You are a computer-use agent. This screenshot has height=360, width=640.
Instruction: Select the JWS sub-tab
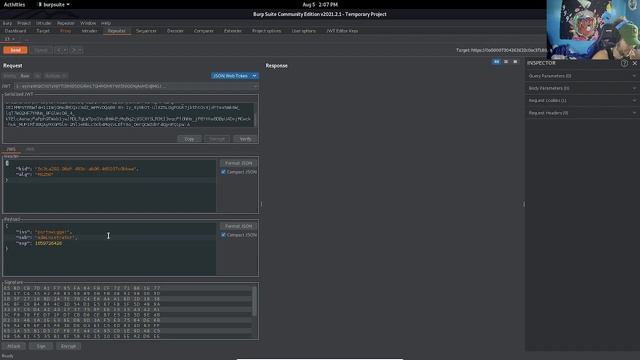[x=11, y=149]
